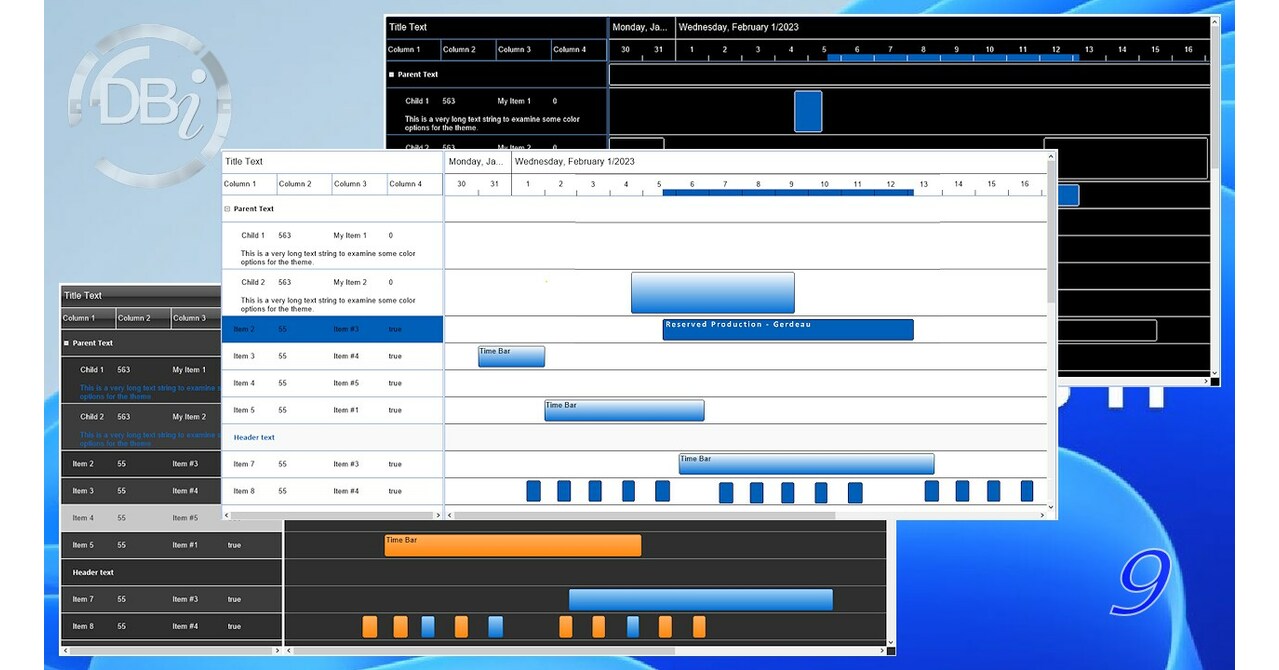Click the Column 1 header
This screenshot has width=1279, height=670.
click(x=245, y=184)
